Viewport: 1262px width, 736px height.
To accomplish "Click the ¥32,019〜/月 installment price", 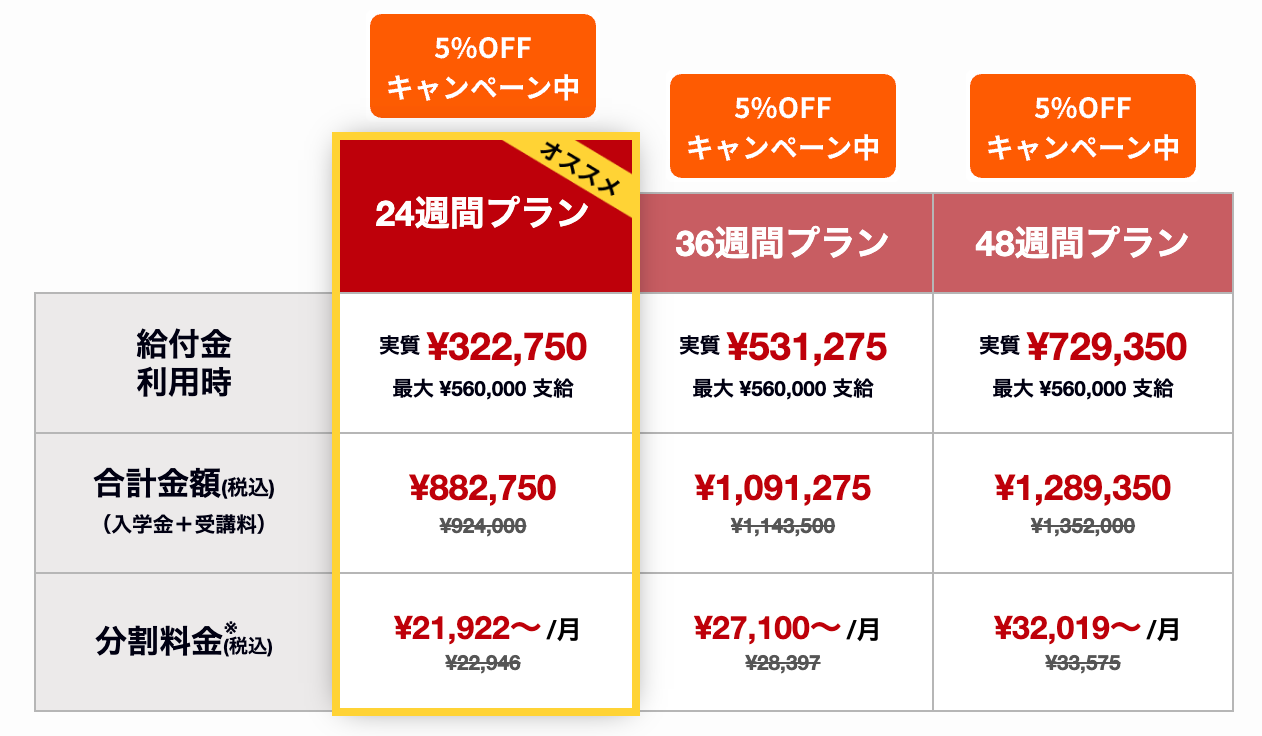I will pos(1087,628).
